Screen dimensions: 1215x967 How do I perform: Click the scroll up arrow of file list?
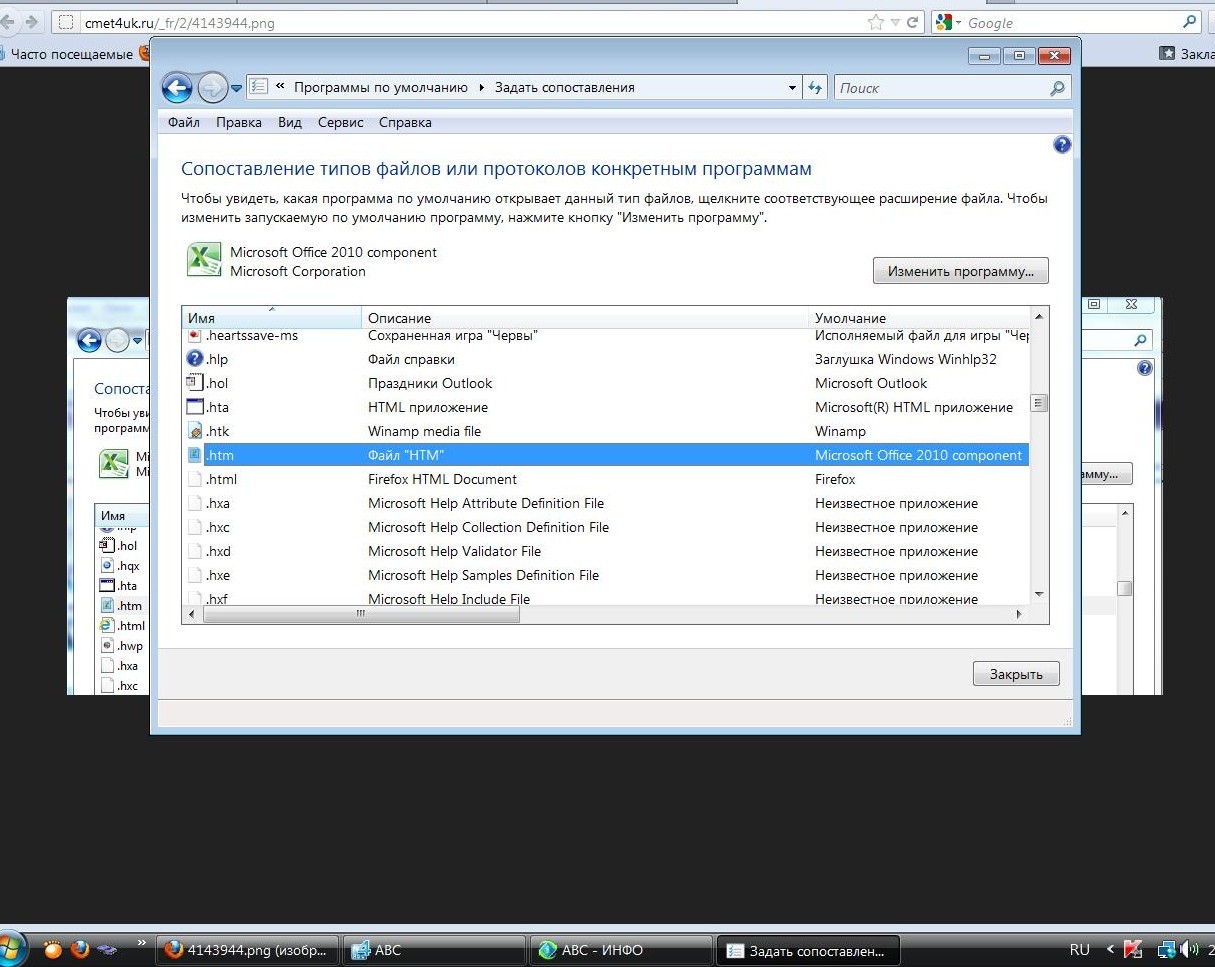1039,317
